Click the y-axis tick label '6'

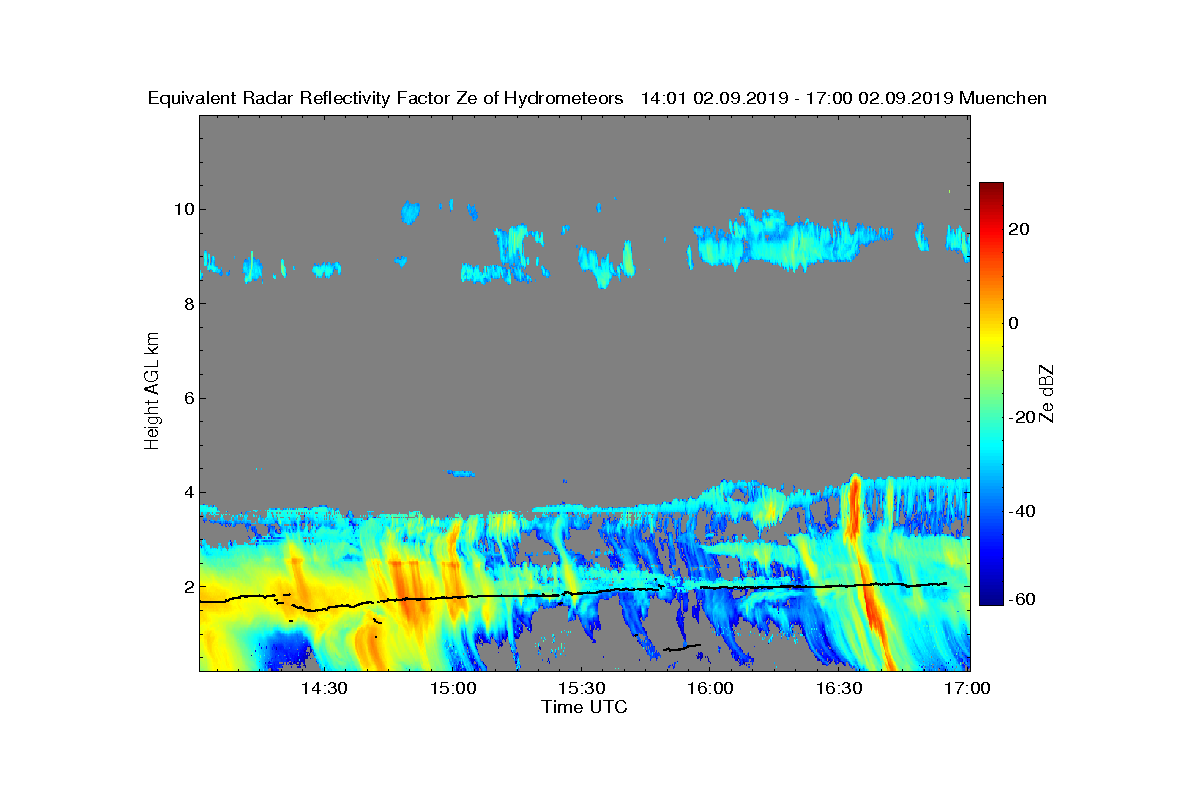[187, 398]
